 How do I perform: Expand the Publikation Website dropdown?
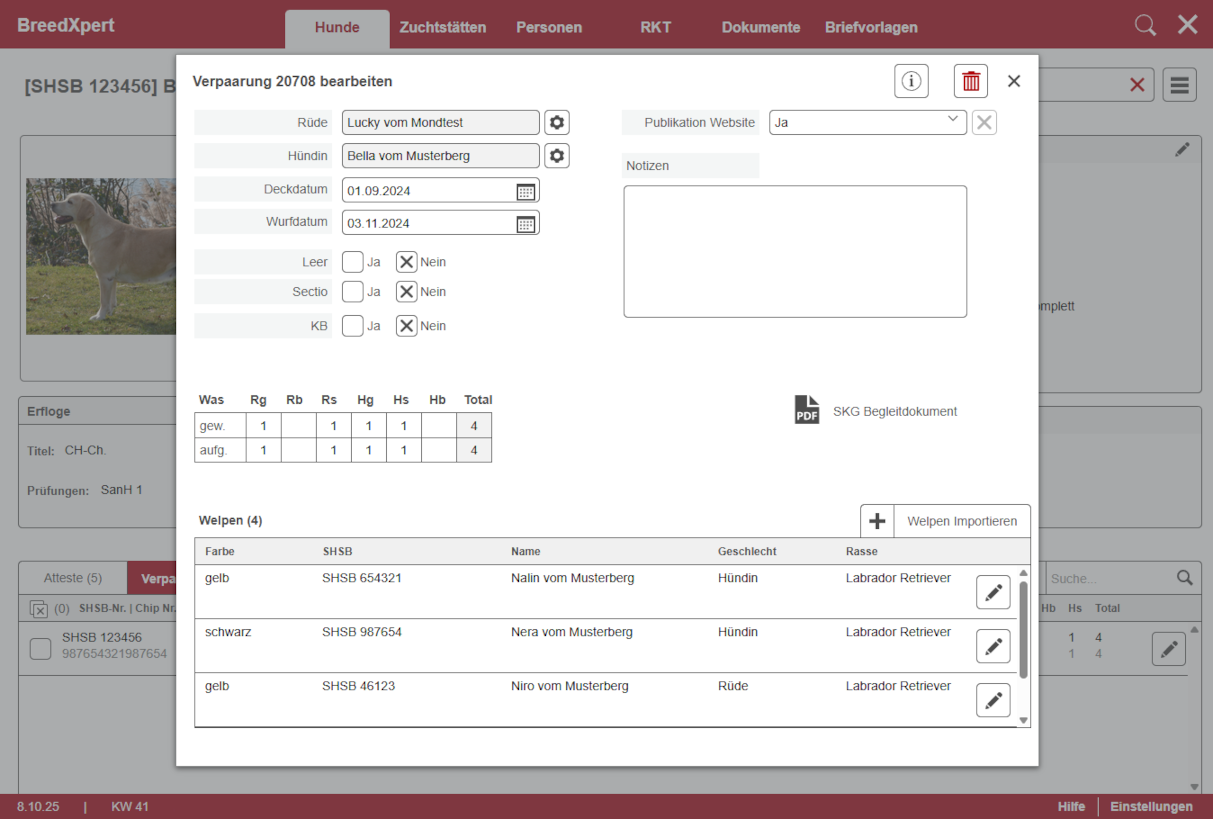[867, 122]
